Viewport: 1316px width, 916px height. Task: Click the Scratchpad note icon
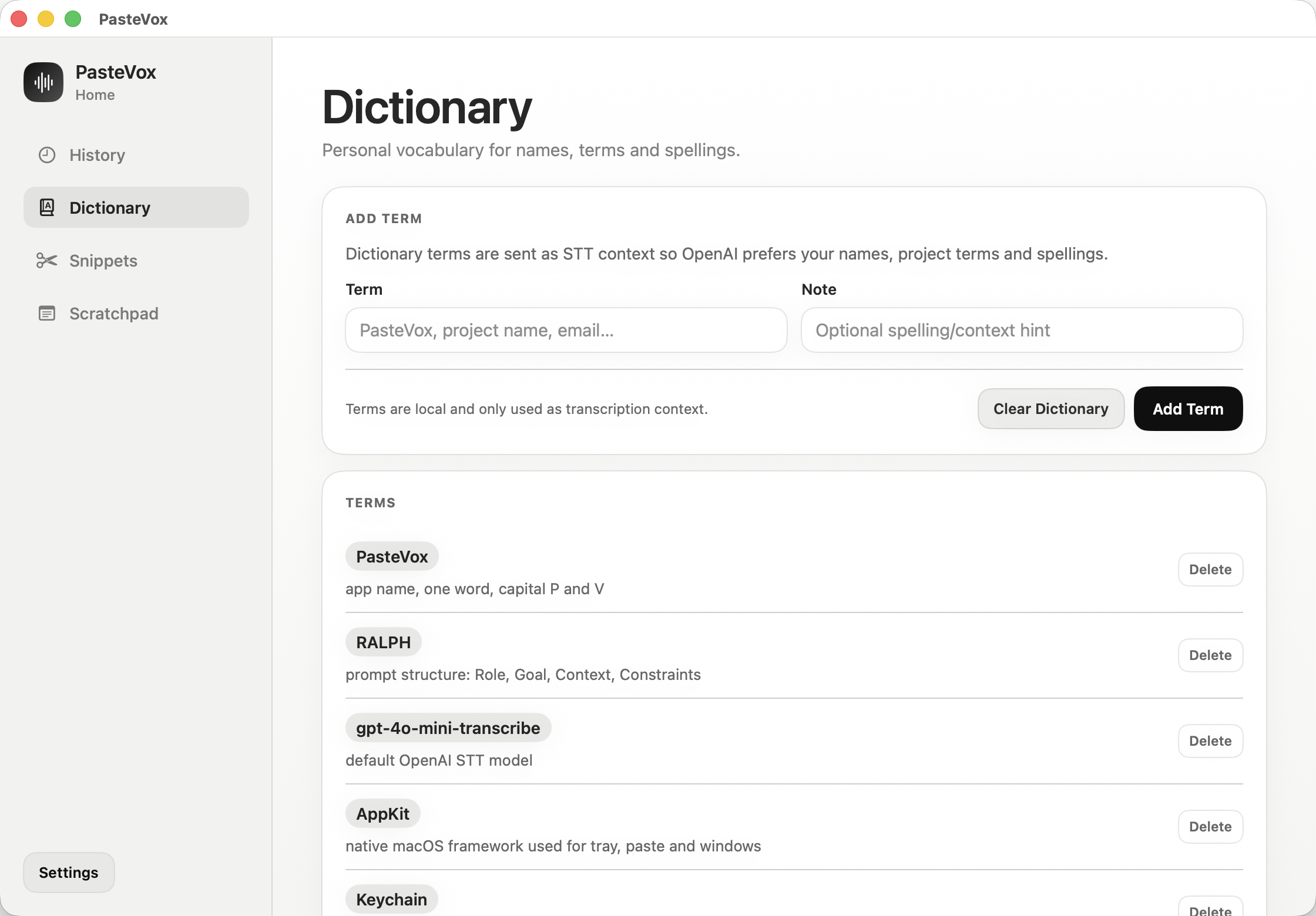pyautogui.click(x=47, y=313)
